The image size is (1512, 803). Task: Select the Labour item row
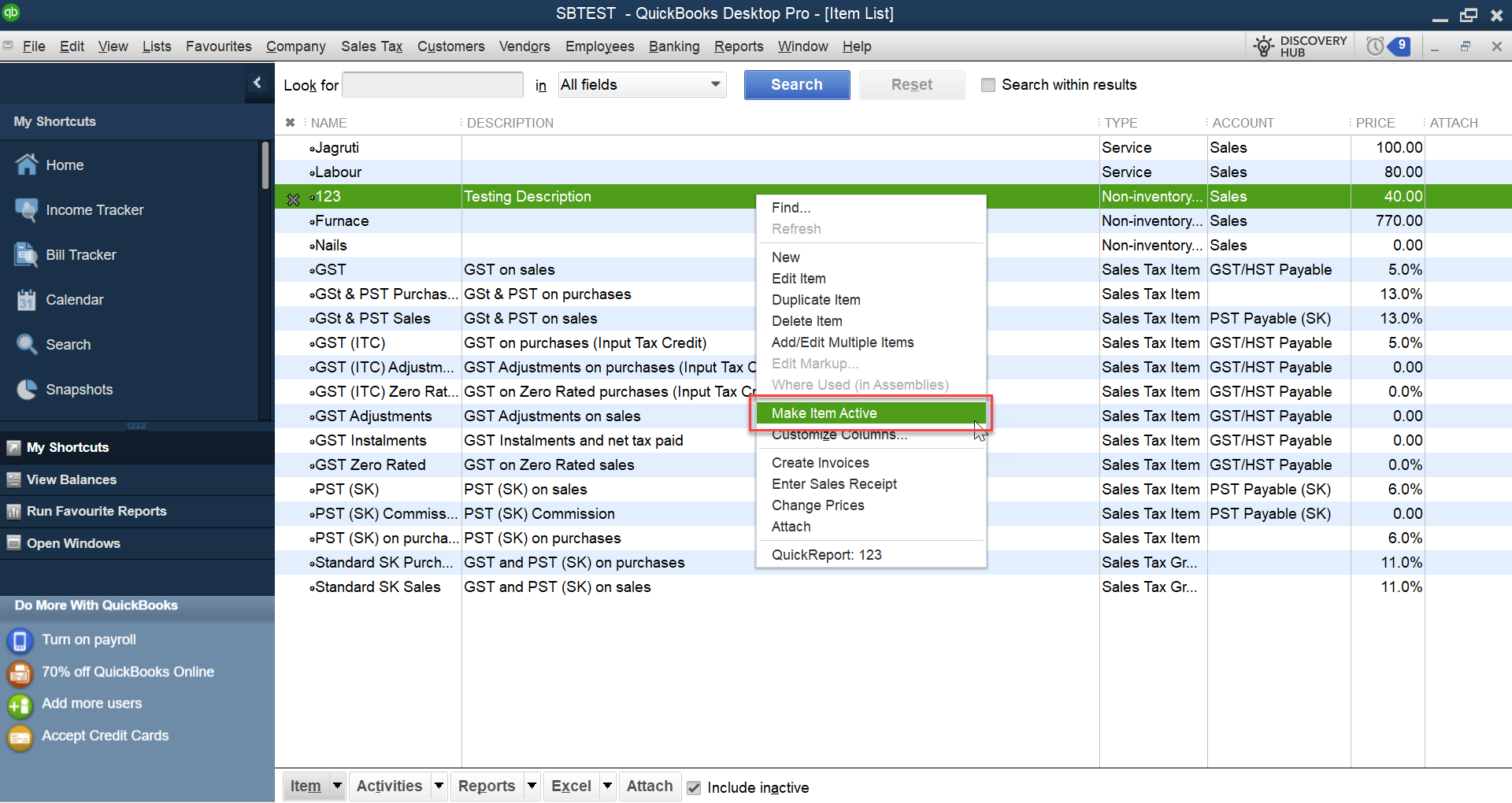(x=893, y=172)
